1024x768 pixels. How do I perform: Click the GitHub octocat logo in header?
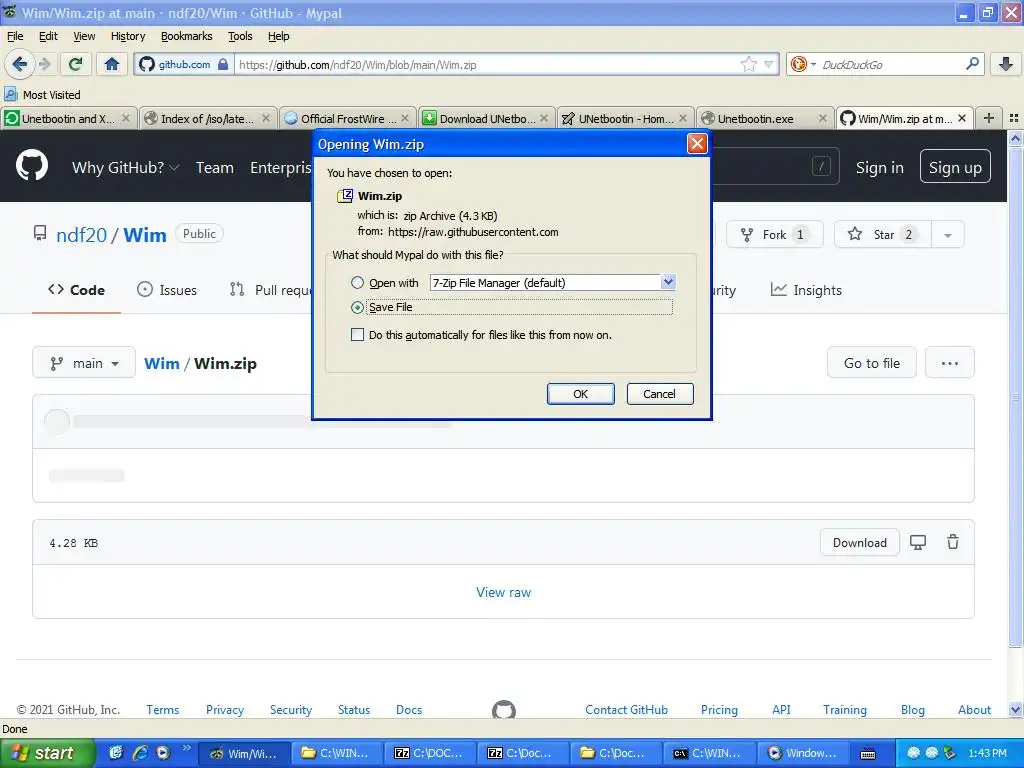click(32, 166)
